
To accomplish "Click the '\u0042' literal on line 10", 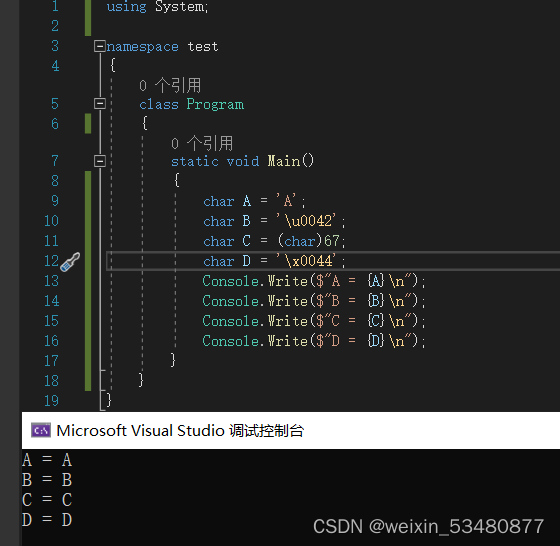I will pos(306,221).
